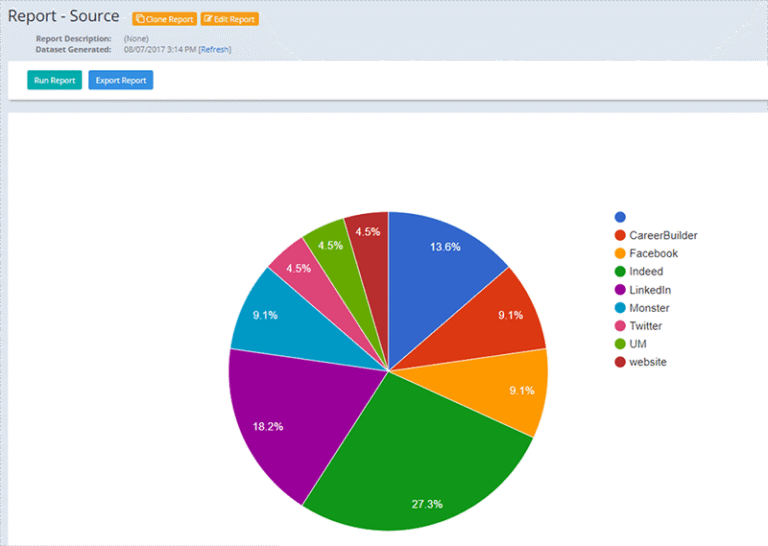
Task: Click the Run Report button
Action: (54, 80)
